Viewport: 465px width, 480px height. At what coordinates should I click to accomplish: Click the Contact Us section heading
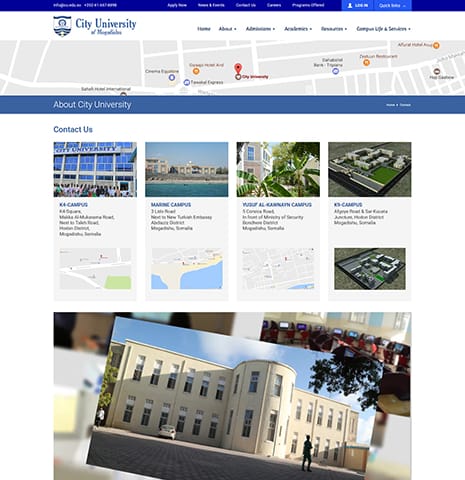pos(73,129)
